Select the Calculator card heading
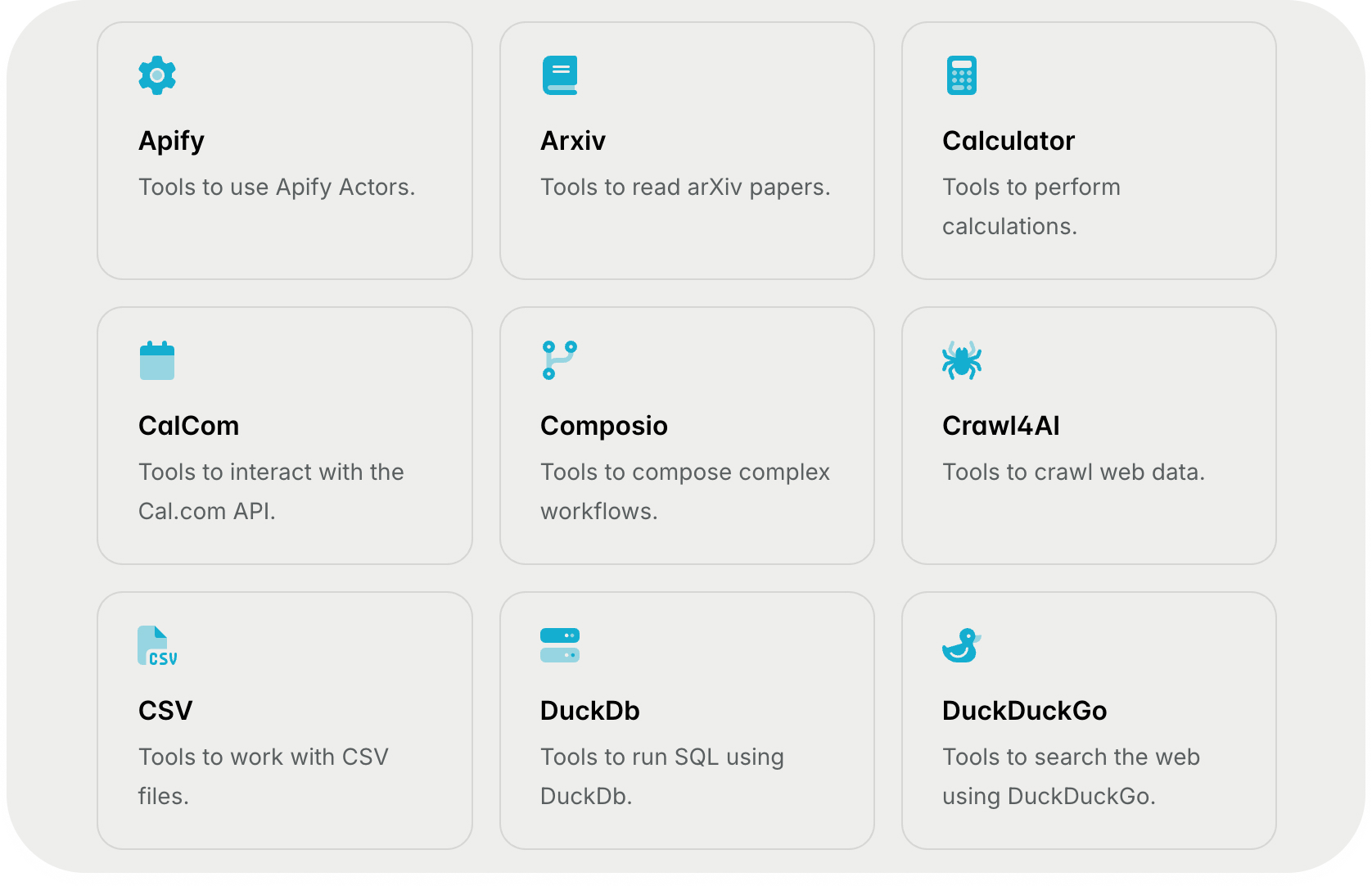1372x886 pixels. click(x=1009, y=141)
